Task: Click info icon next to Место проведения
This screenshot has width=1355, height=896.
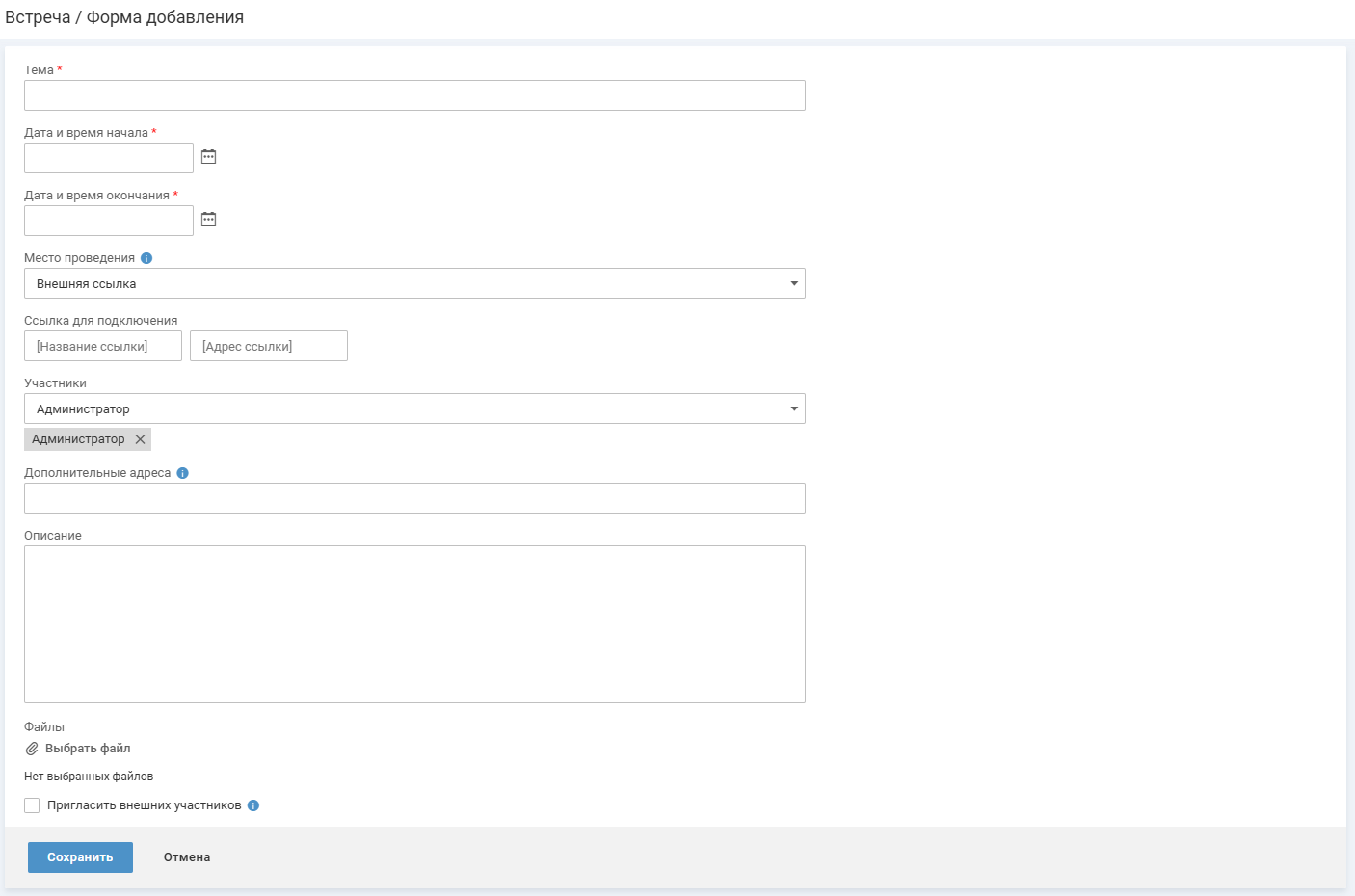Action: 146,258
